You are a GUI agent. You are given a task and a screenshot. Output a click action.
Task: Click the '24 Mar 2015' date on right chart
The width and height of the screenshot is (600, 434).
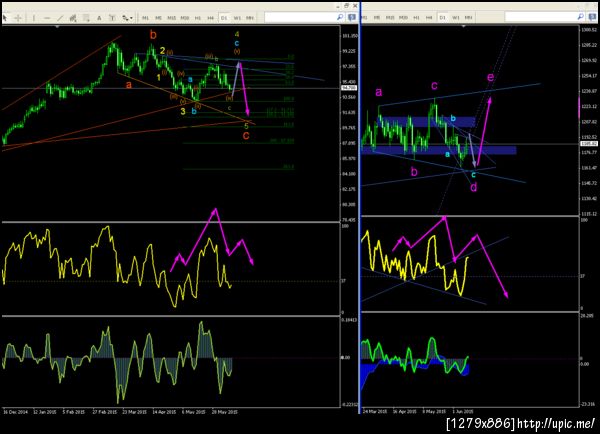375,412
